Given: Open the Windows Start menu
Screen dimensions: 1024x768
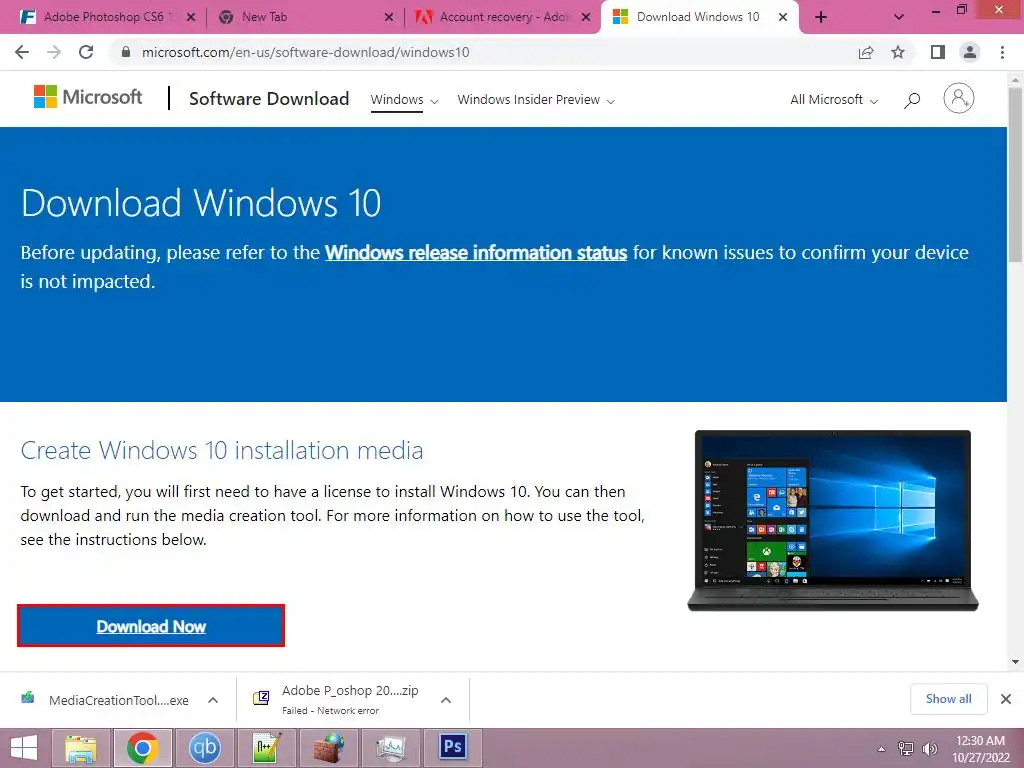Looking at the screenshot, I should (24, 748).
